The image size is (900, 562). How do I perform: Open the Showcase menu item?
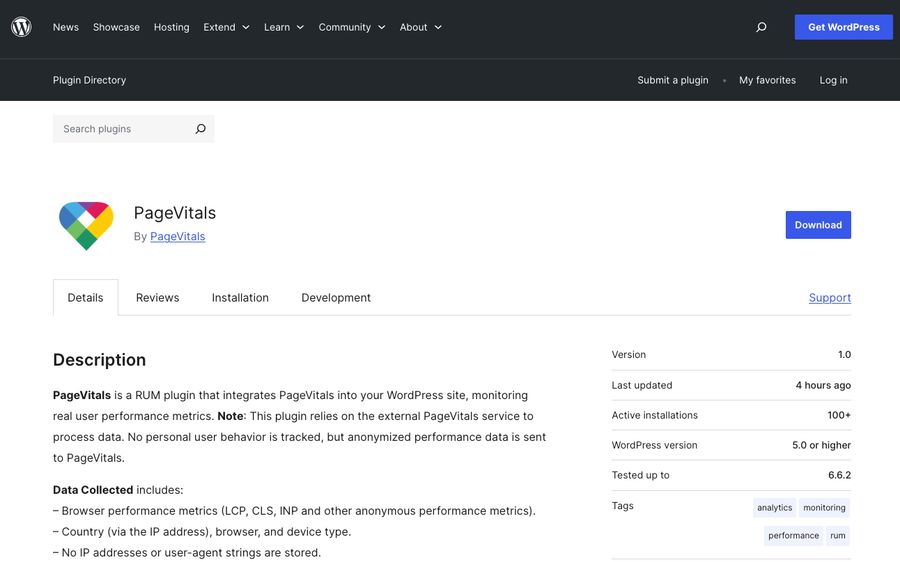pos(117,27)
